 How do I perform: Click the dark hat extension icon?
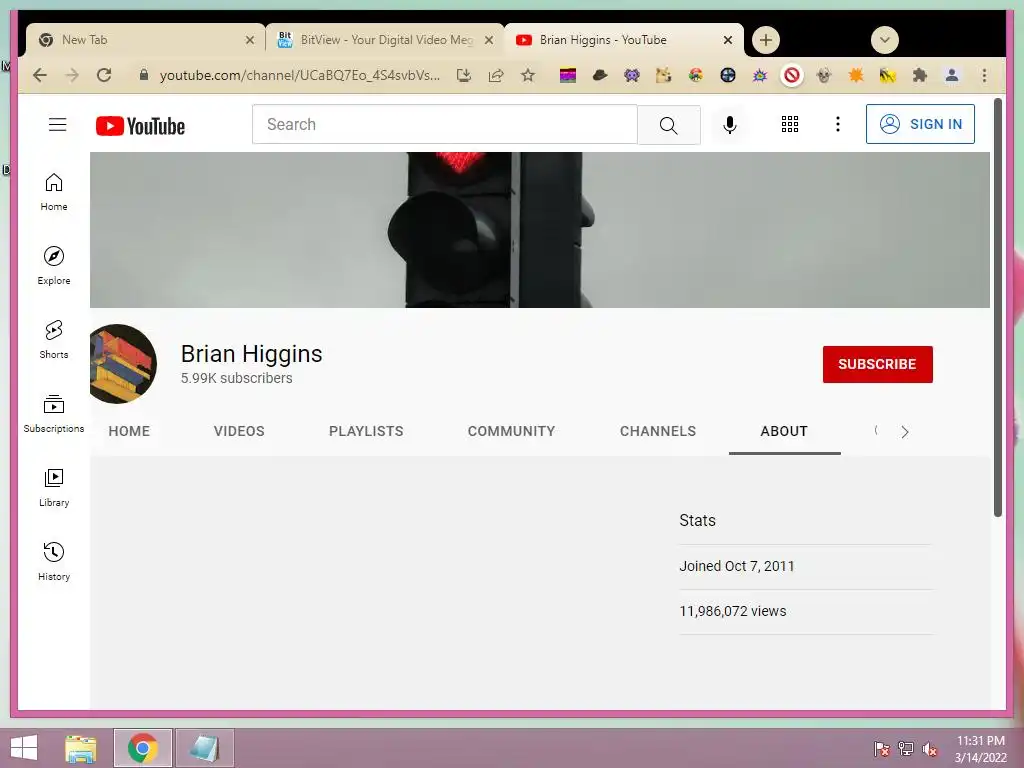tap(600, 75)
